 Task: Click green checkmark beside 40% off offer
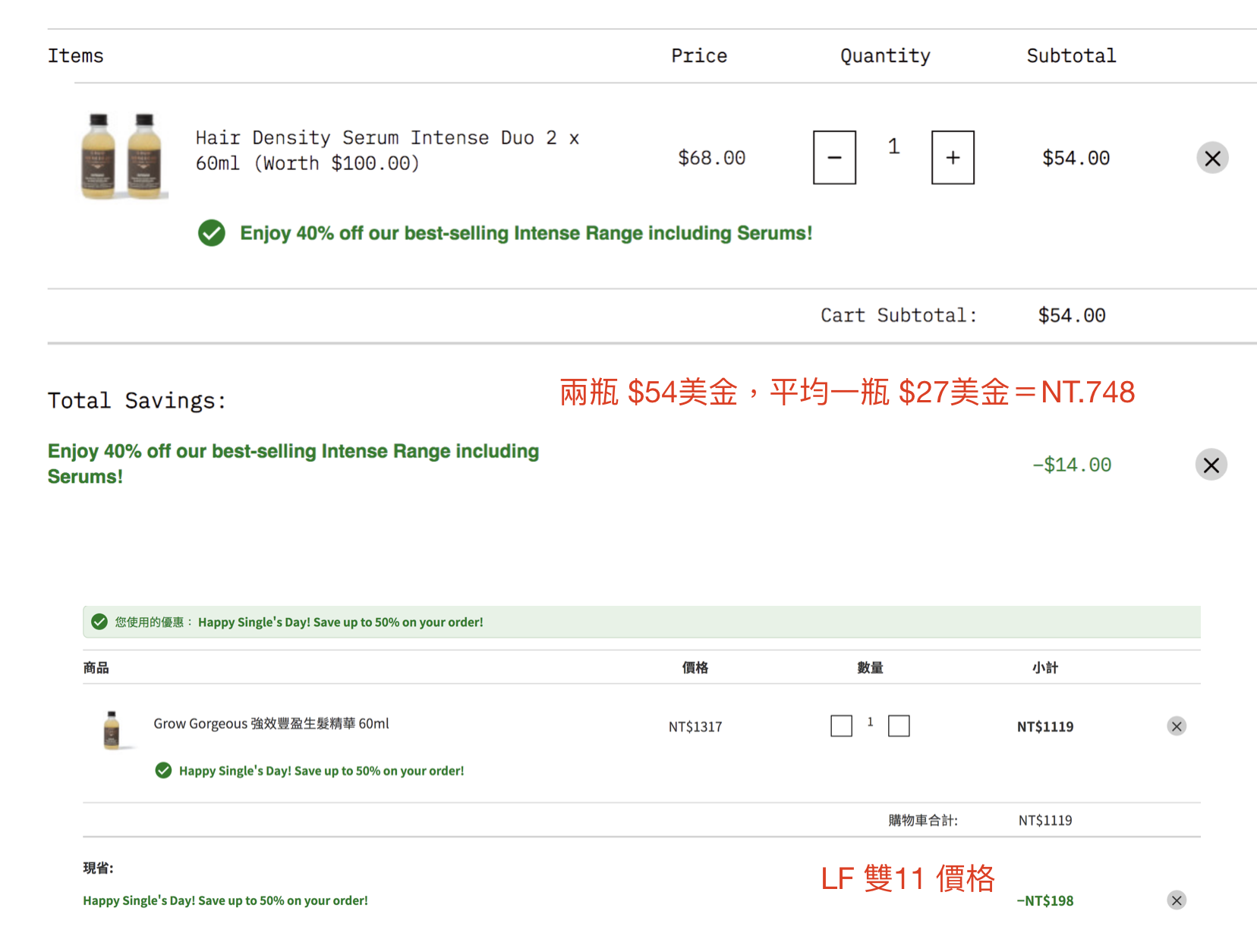point(212,233)
